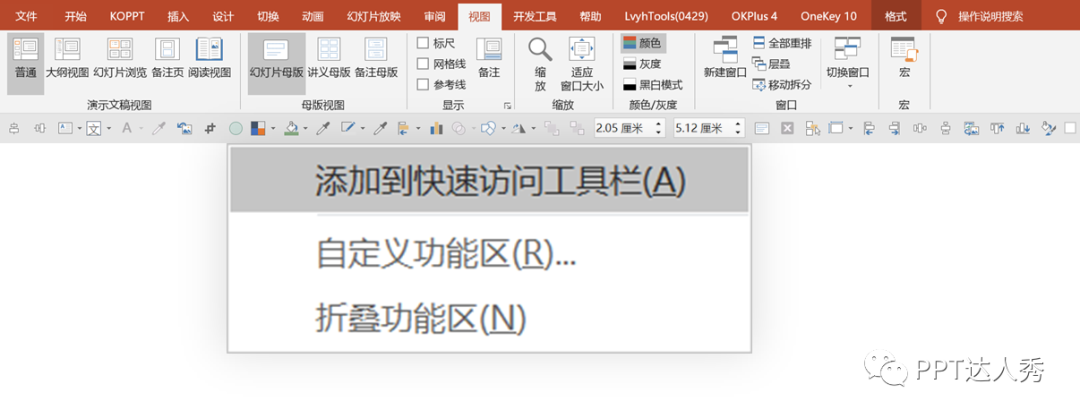Image resolution: width=1080 pixels, height=418 pixels.
Task: Switch to the Design (设计) tab
Action: coord(223,17)
